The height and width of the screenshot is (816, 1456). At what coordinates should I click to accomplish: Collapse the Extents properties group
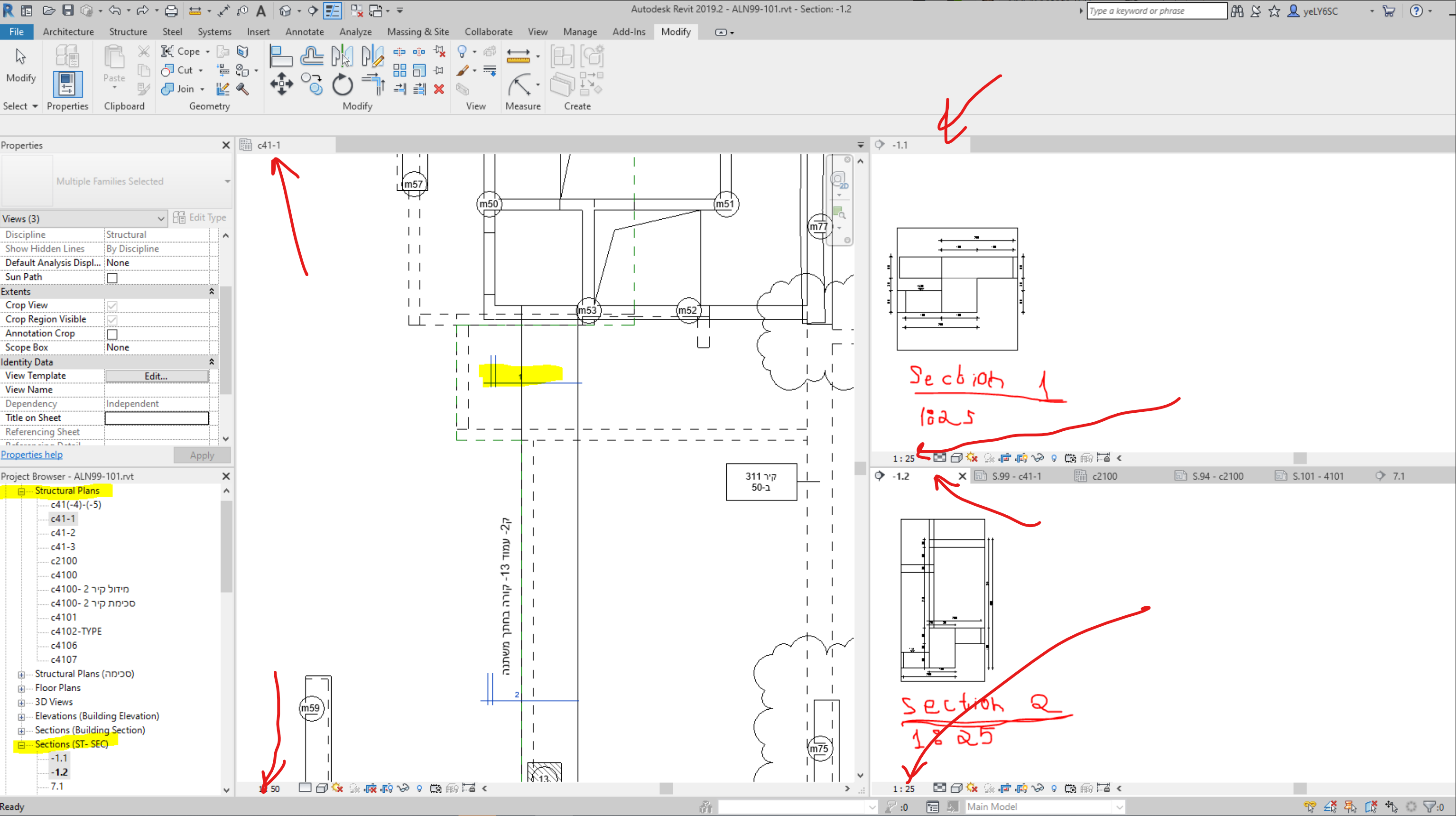pyautogui.click(x=212, y=292)
